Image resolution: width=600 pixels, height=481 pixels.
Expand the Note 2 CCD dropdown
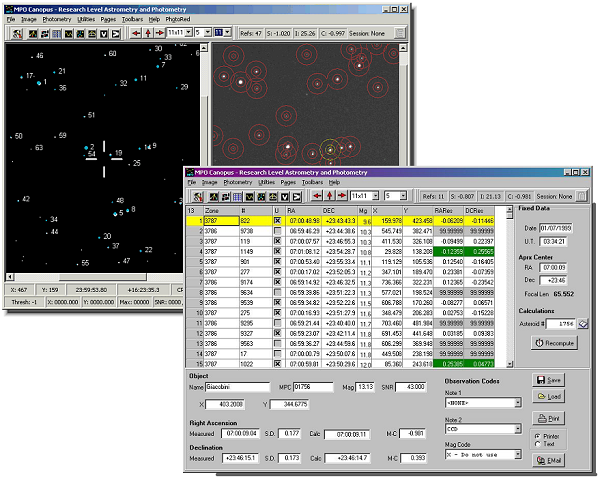point(518,429)
